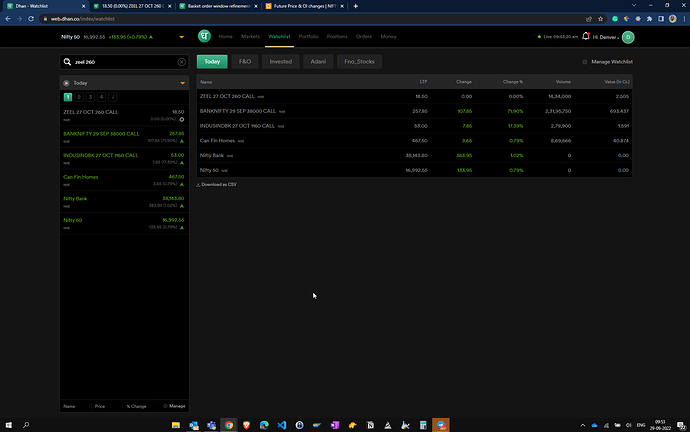The height and width of the screenshot is (432, 690).
Task: Open File Explorer from the taskbar
Action: pyautogui.click(x=176, y=425)
